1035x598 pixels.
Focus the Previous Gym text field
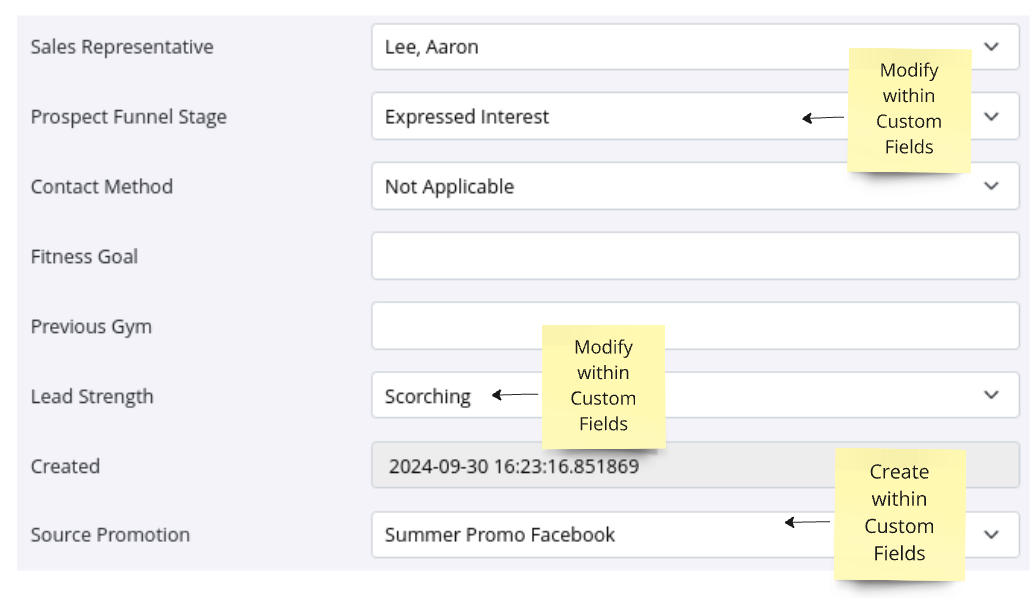(695, 326)
